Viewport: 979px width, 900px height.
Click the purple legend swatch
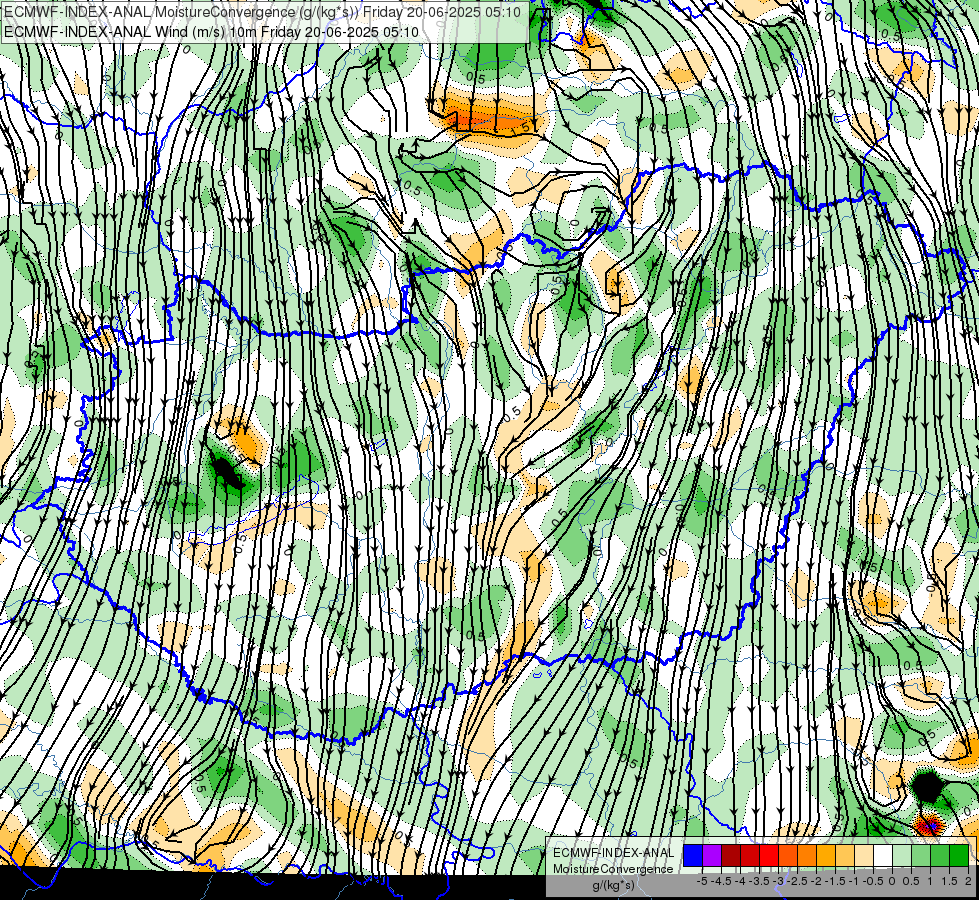712,856
